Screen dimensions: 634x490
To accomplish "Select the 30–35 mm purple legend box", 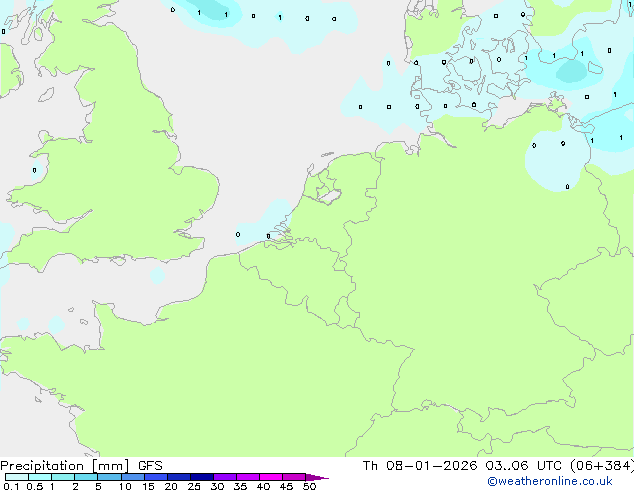I will click(225, 477).
